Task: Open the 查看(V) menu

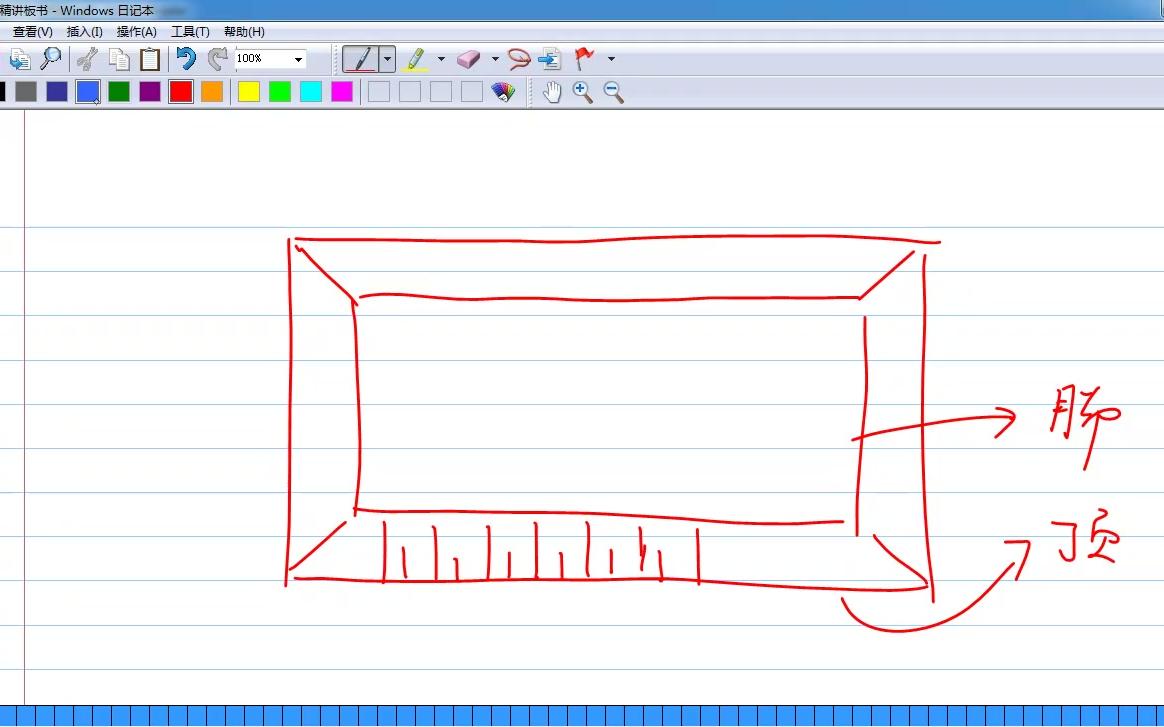Action: pyautogui.click(x=32, y=32)
